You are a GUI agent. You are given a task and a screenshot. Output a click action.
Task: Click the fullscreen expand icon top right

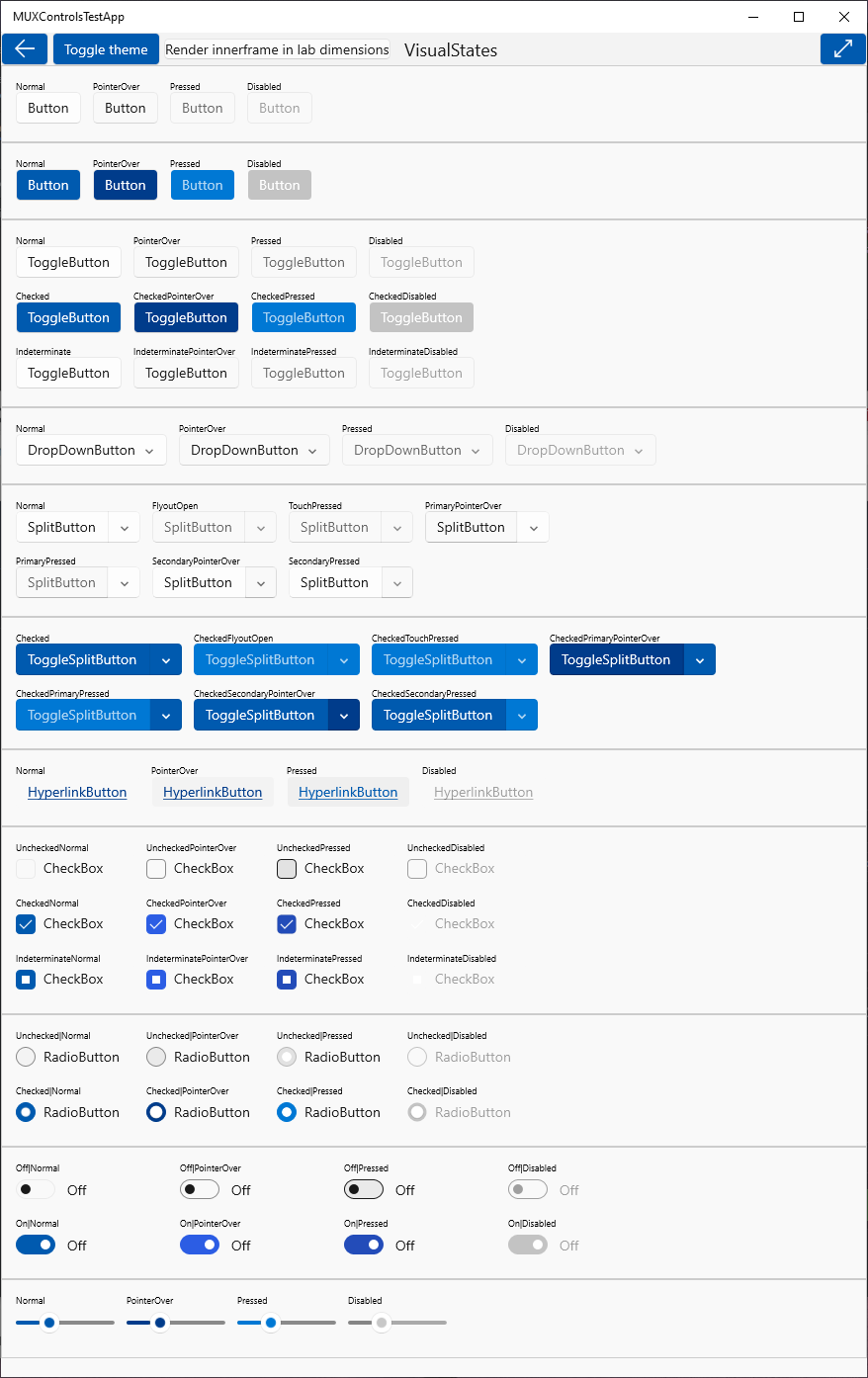point(842,48)
